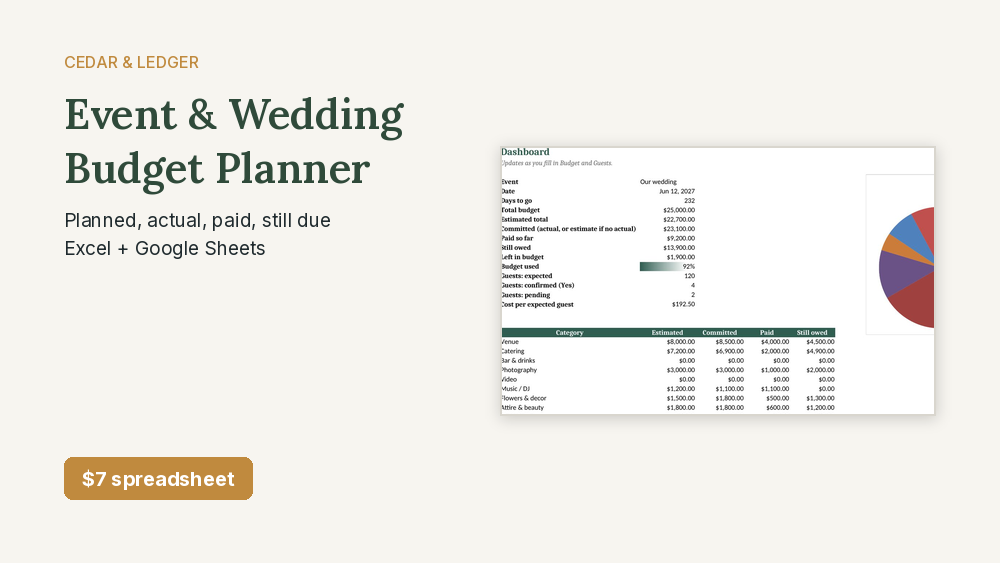Select the "Jun 12, 2027" date cell
The height and width of the screenshot is (563, 1000).
[677, 191]
